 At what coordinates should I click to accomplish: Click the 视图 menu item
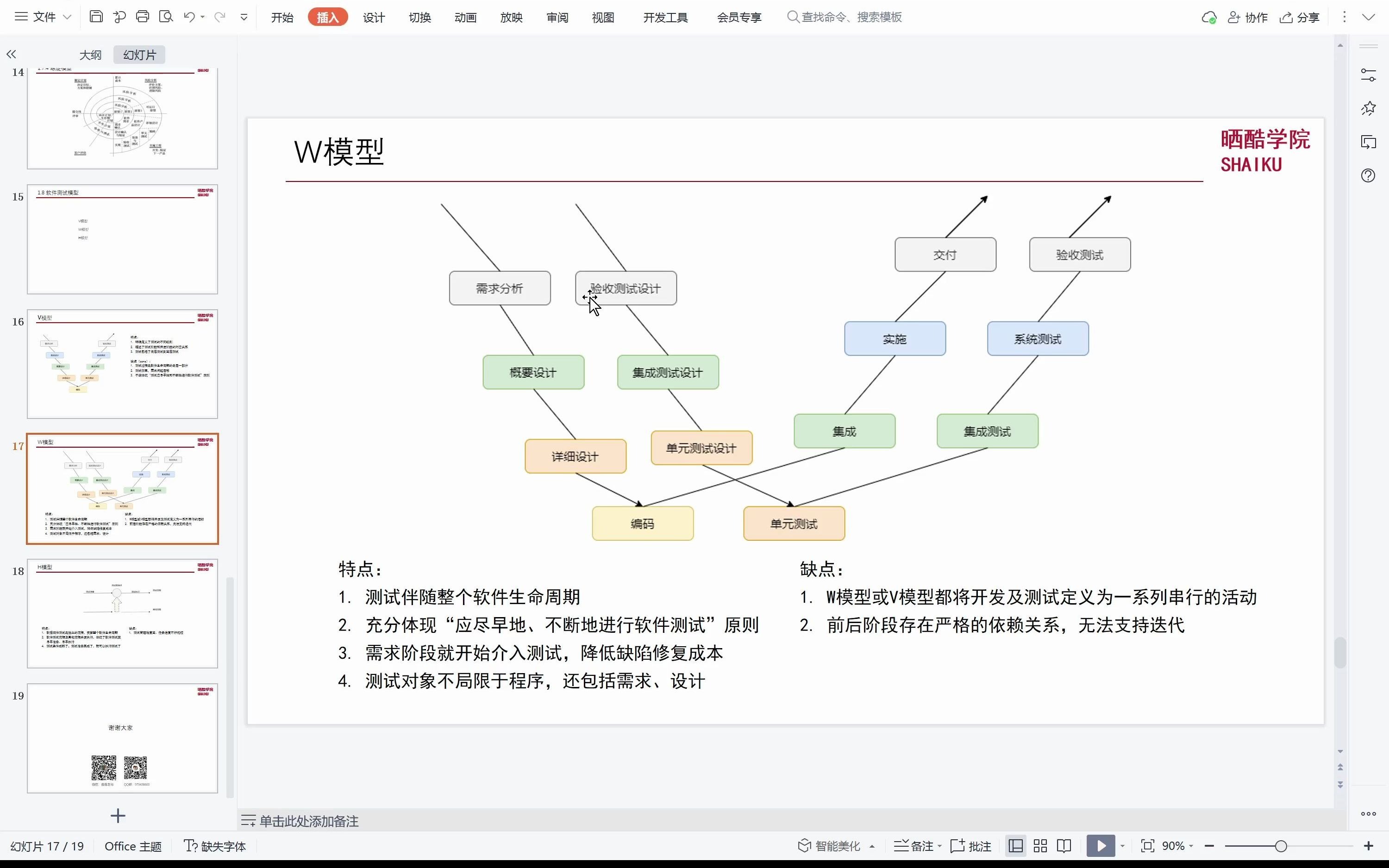pyautogui.click(x=601, y=17)
